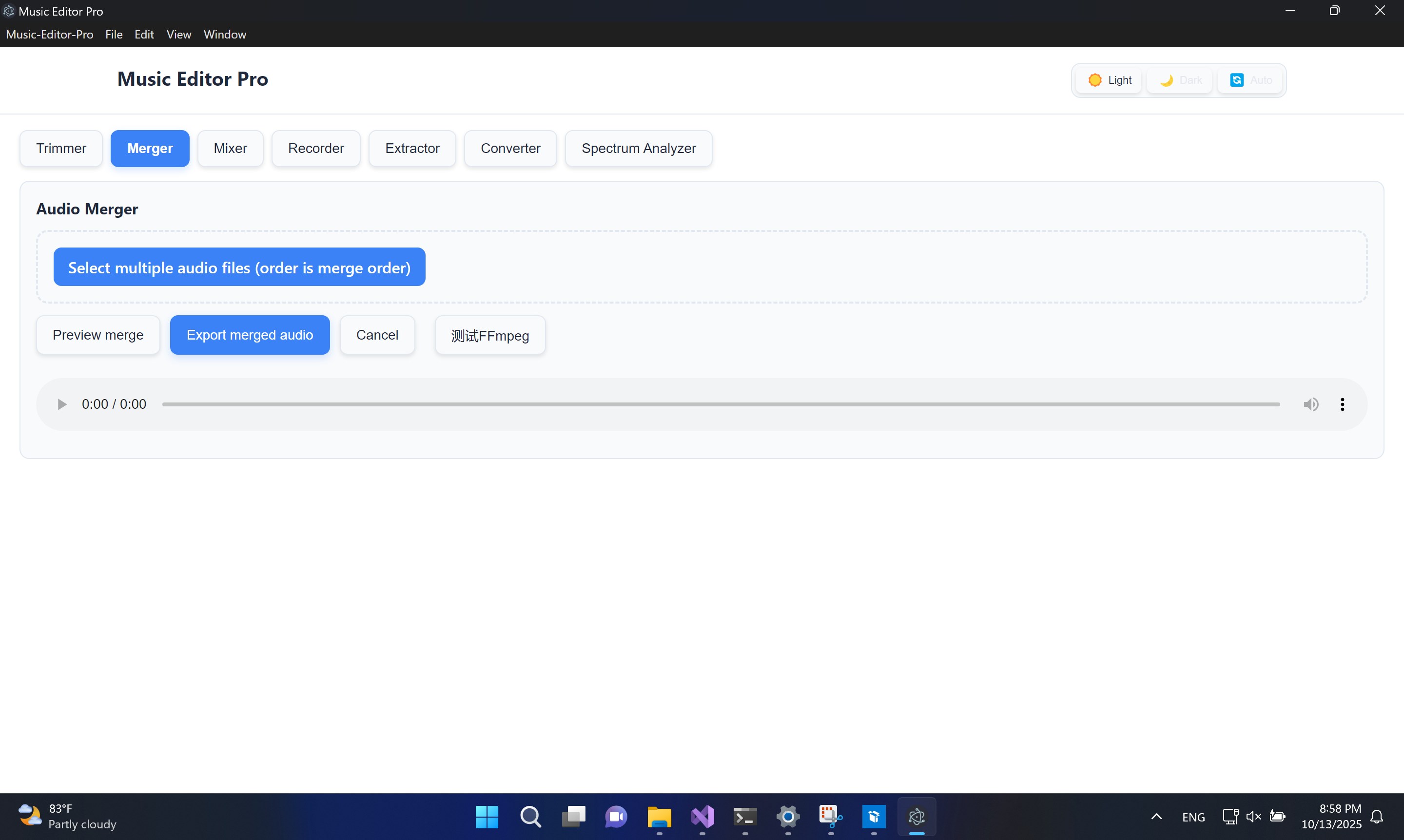Open the Music-Editor-Pro menu
1404x840 pixels.
point(50,35)
